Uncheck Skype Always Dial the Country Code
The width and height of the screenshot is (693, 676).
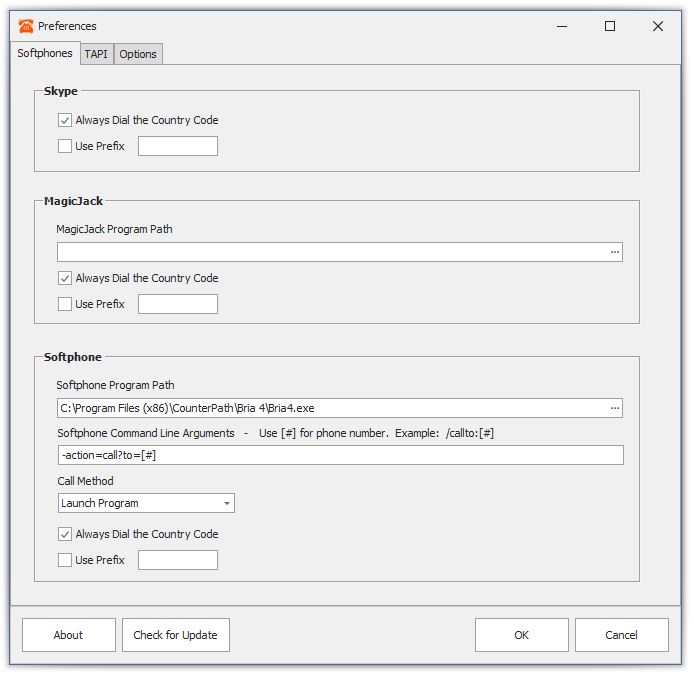coord(65,120)
